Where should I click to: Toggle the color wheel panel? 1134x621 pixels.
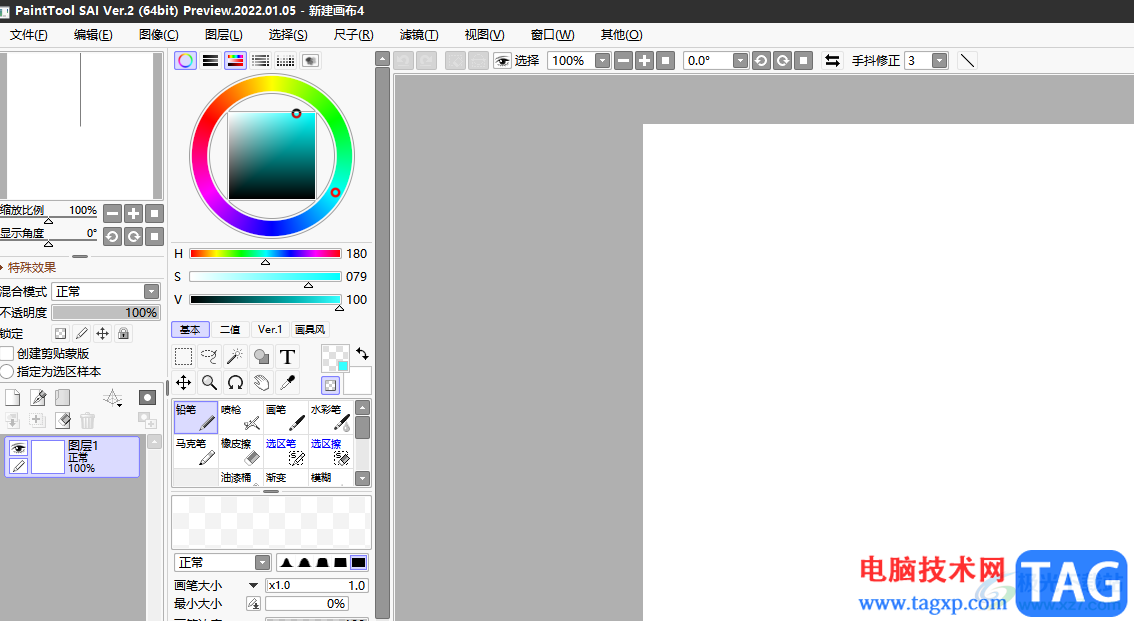[x=185, y=61]
